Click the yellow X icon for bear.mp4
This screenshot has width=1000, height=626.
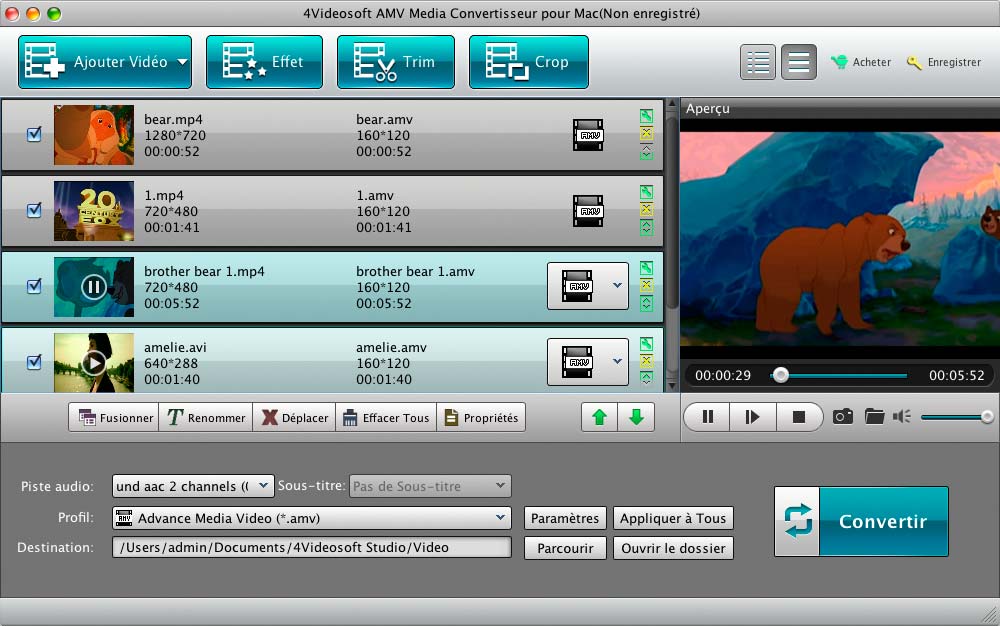click(646, 133)
